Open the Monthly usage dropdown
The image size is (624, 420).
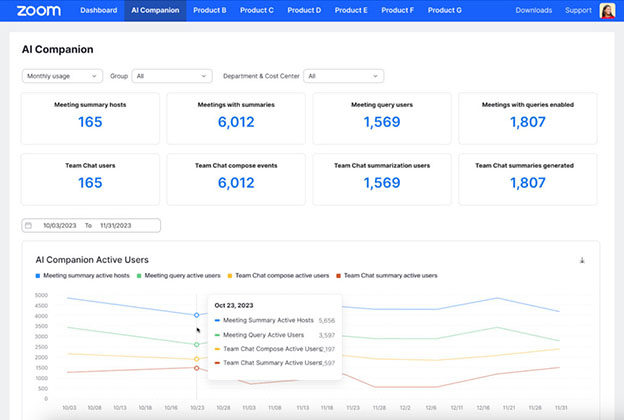click(62, 75)
